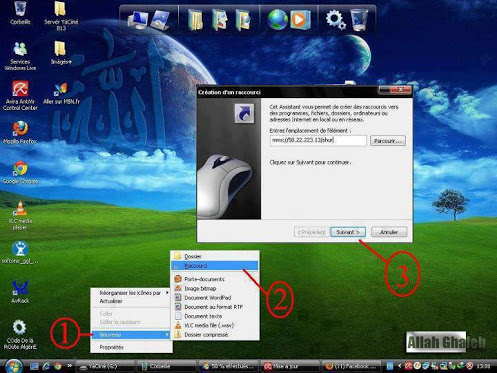This screenshot has height=373, width=497.
Task: Switch to the Corbeille taskbar window
Action: tap(167, 366)
